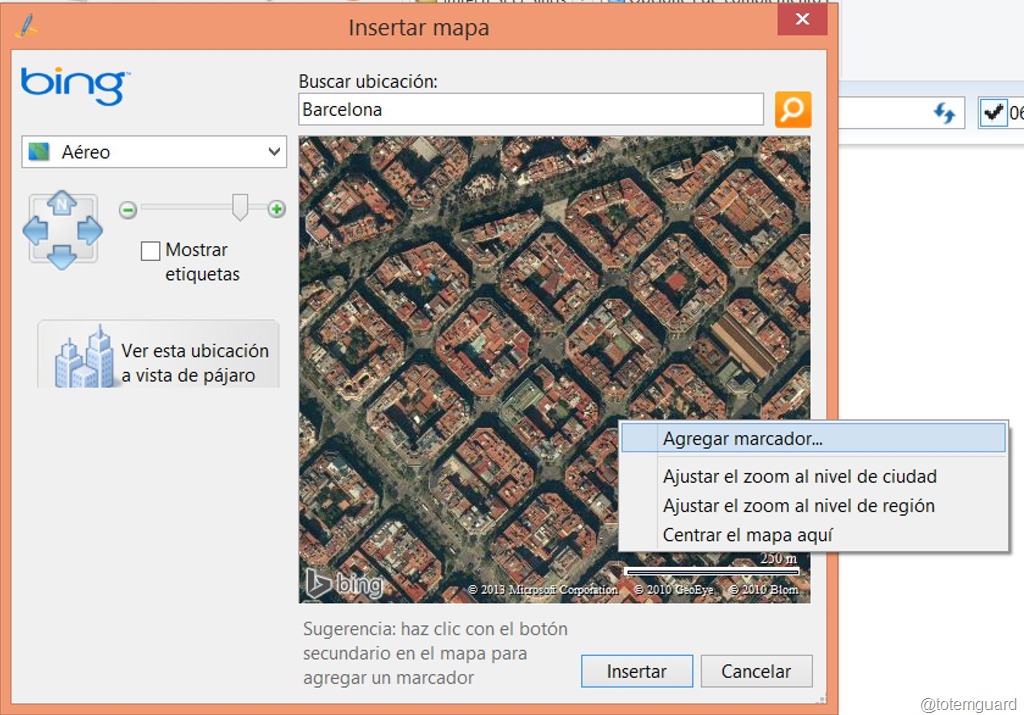This screenshot has width=1024, height=715.
Task: Click the Microsoft Corporation copyright text on map
Action: (543, 590)
